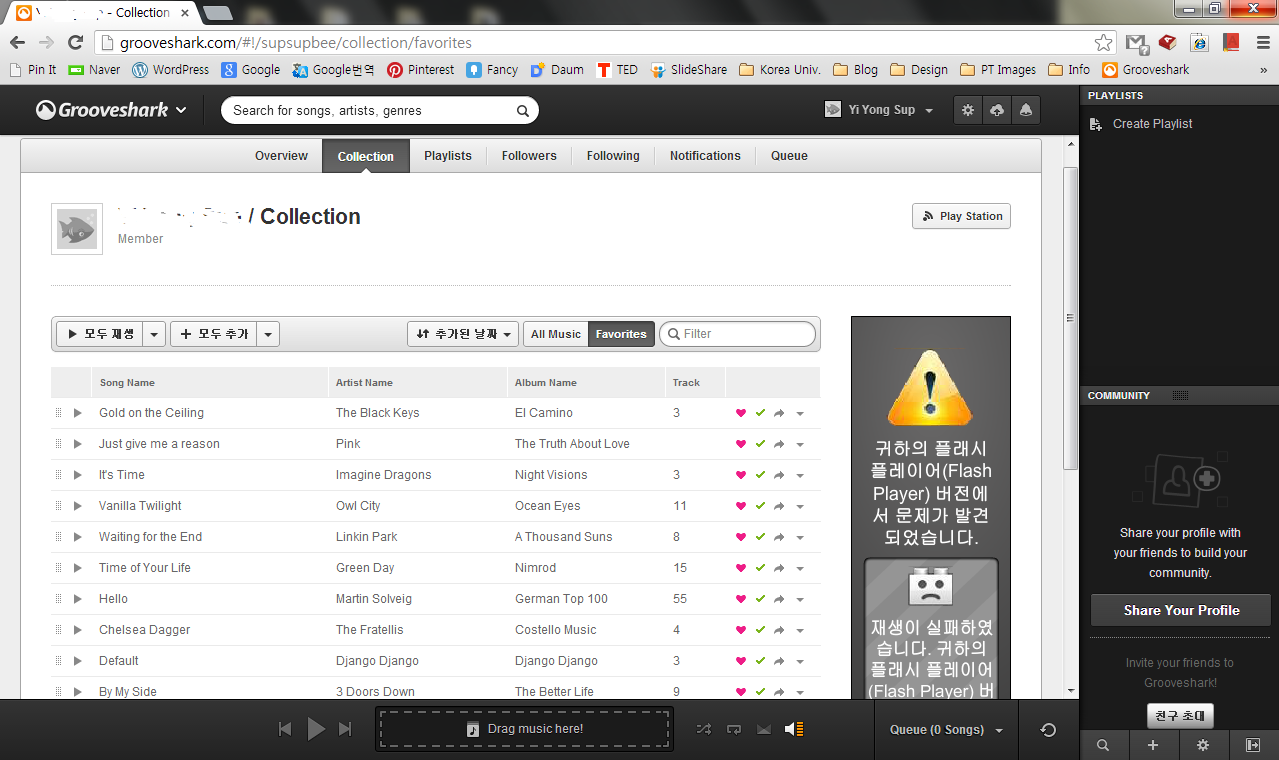This screenshot has width=1279, height=760.
Task: Open the Queue tab
Action: 789,156
